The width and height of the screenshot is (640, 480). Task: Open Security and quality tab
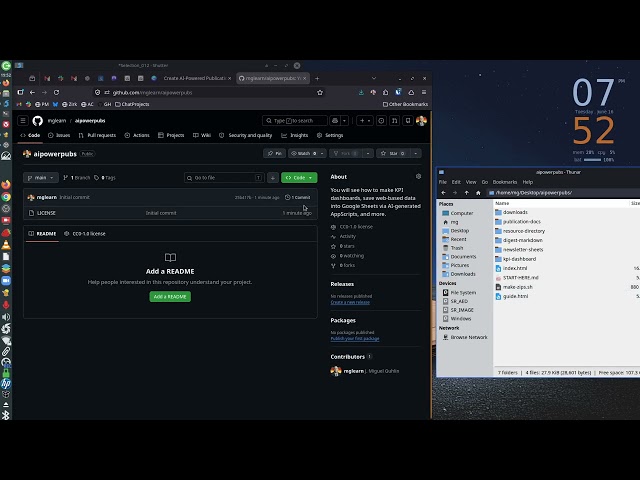[246, 135]
